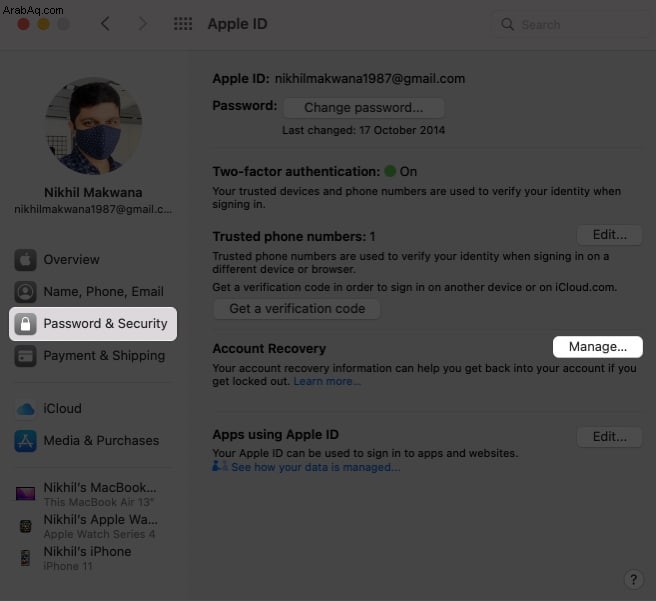Go back with the left chevron
This screenshot has width=656, height=601.
(105, 24)
